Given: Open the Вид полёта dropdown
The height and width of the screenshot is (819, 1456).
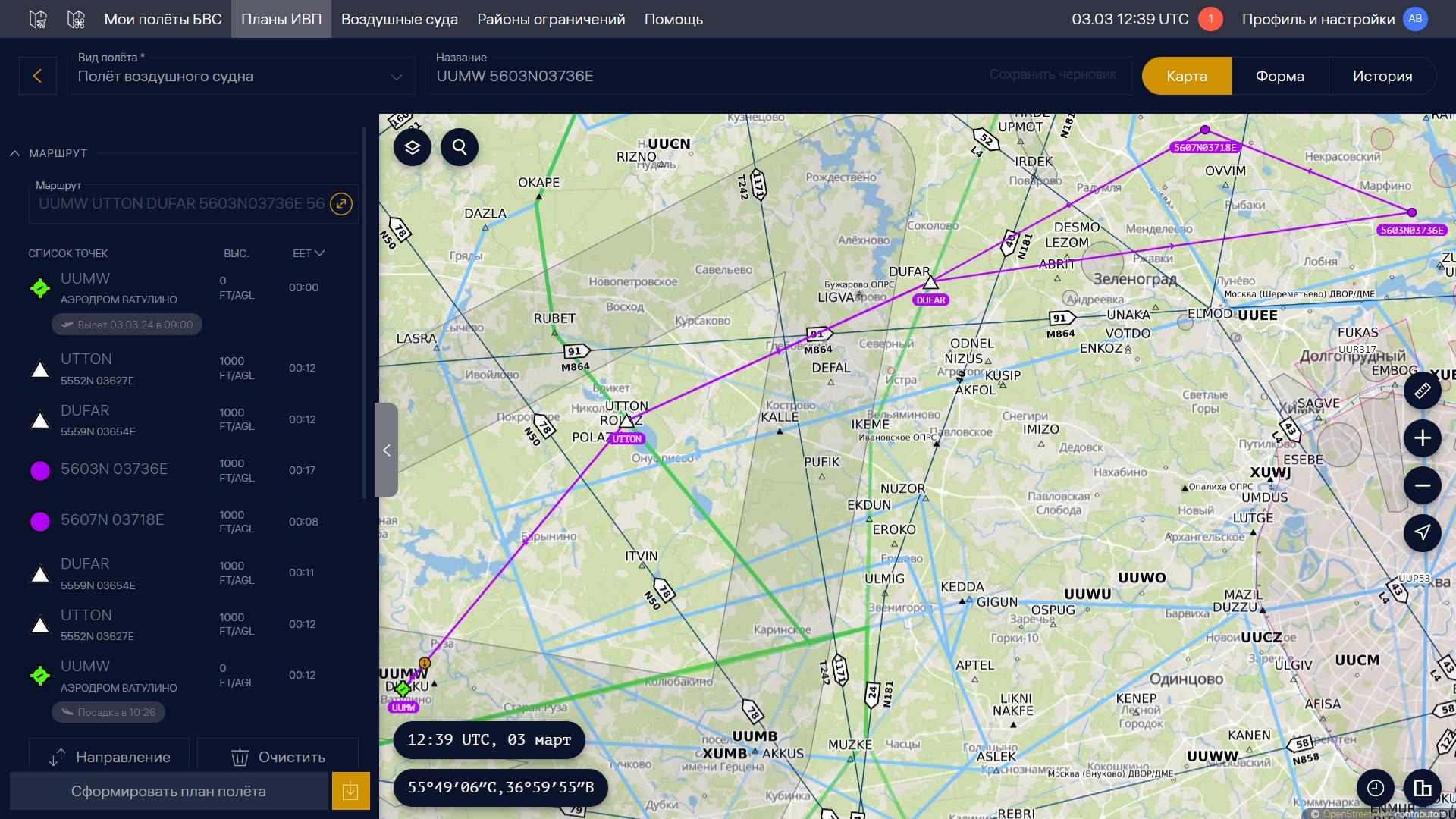Looking at the screenshot, I should tap(240, 76).
